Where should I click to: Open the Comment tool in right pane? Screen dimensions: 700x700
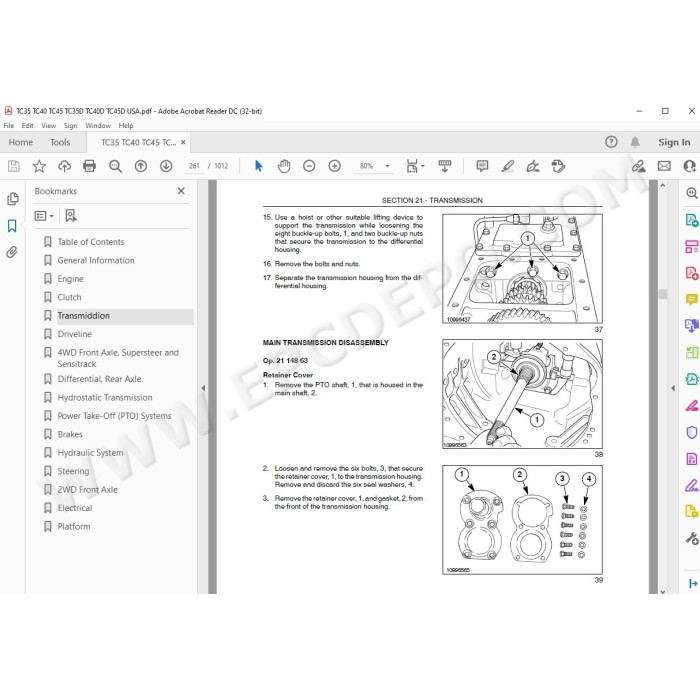(692, 299)
